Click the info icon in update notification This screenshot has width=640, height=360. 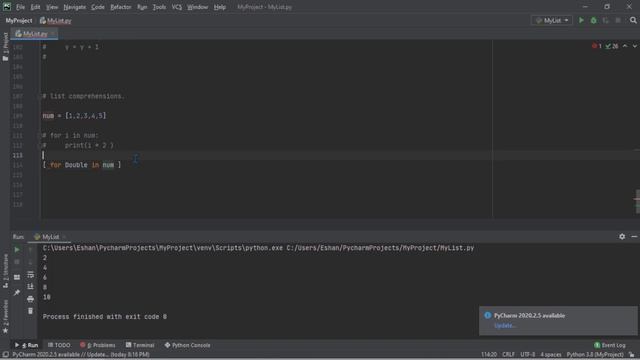487,315
